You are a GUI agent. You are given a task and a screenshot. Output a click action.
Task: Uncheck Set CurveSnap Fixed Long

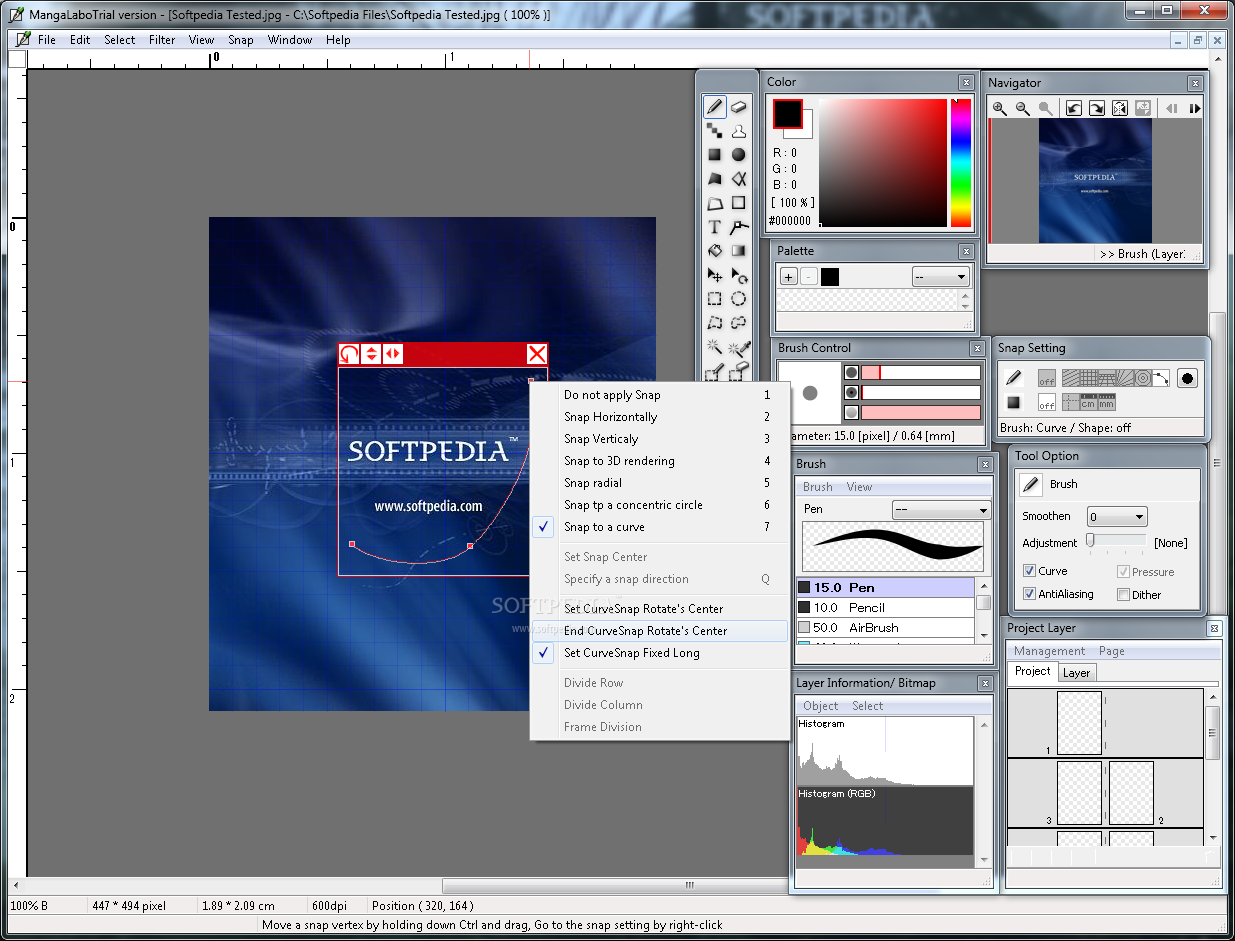pos(660,653)
